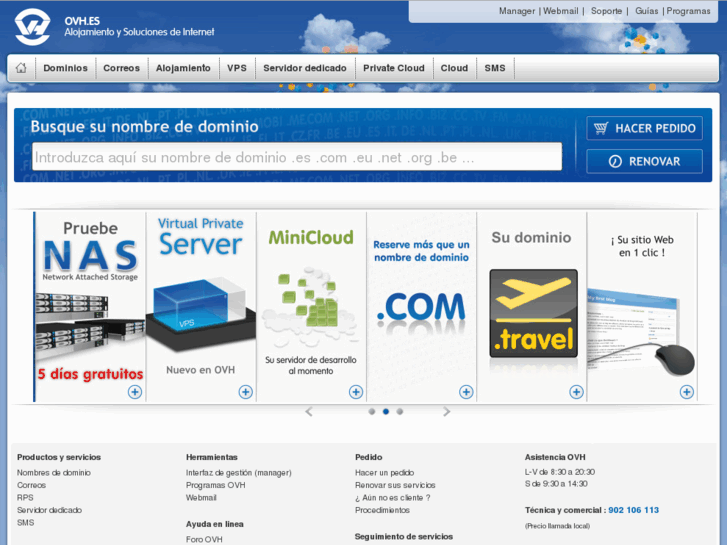Image resolution: width=727 pixels, height=545 pixels.
Task: Open the Pruebe NAS promo card
Action: pyautogui.click(x=90, y=307)
